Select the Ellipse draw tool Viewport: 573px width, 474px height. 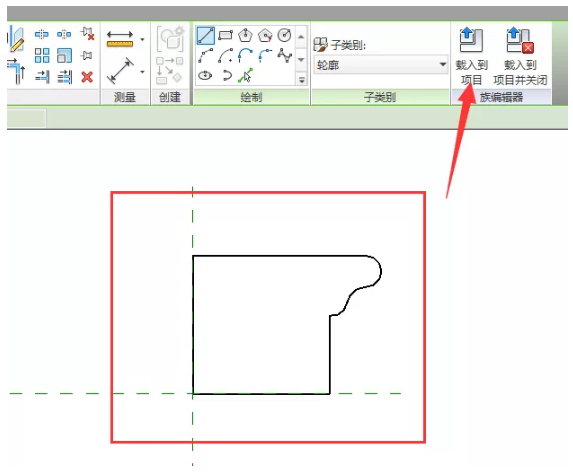point(205,76)
